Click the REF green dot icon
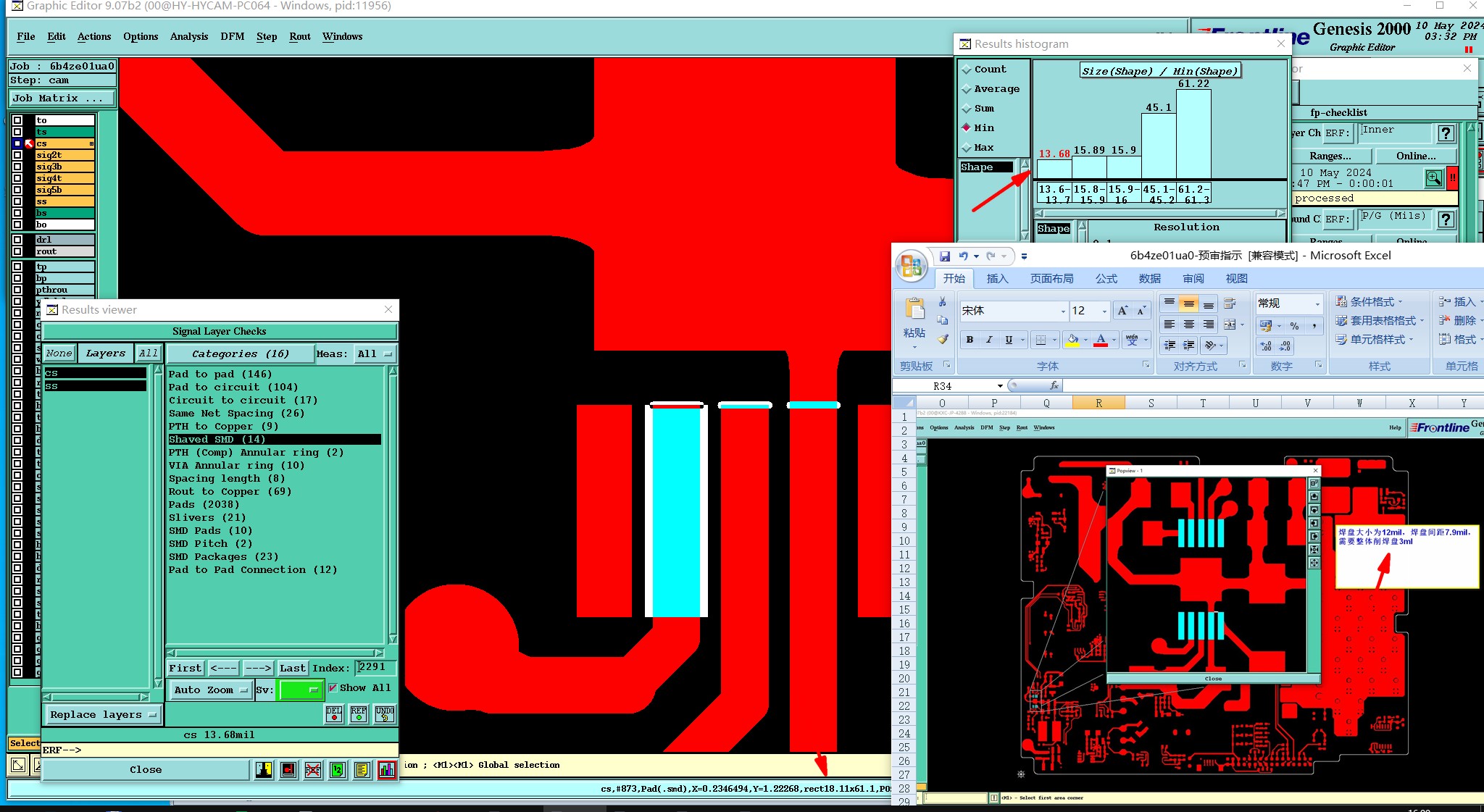 (359, 714)
